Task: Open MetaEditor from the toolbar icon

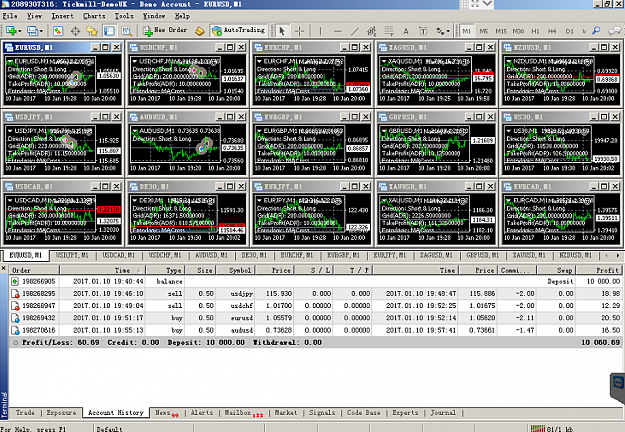Action: tap(200, 31)
